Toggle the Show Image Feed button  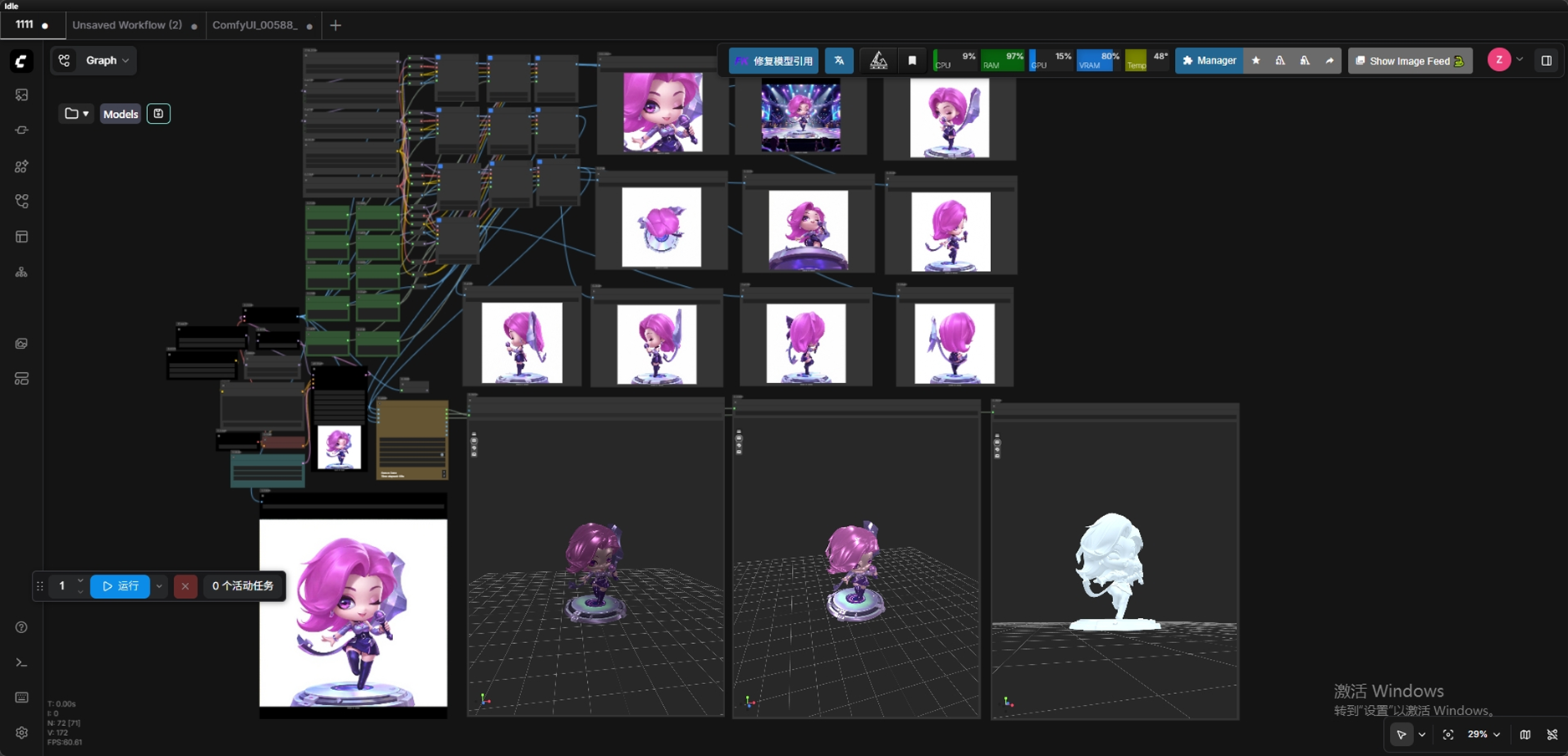tap(1410, 61)
